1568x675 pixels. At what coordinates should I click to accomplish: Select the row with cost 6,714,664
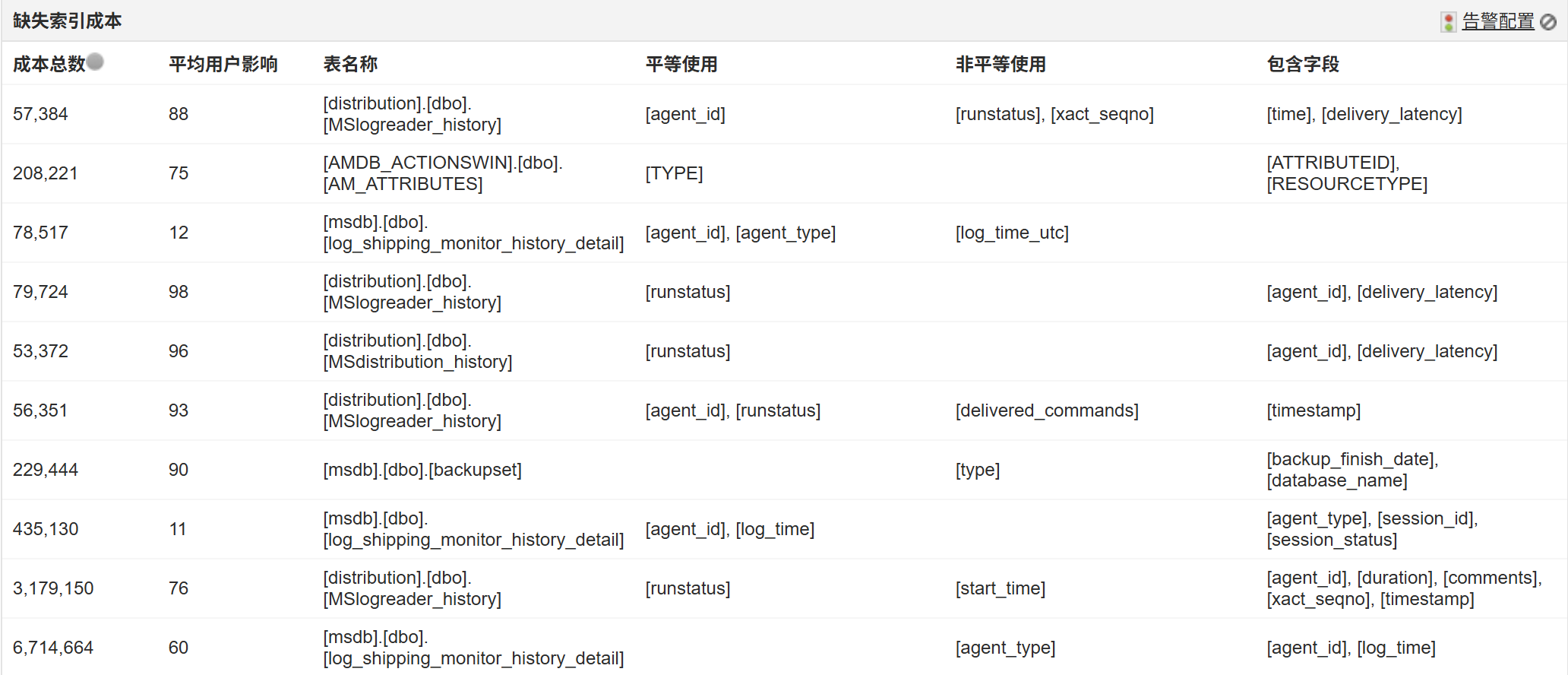tap(53, 648)
